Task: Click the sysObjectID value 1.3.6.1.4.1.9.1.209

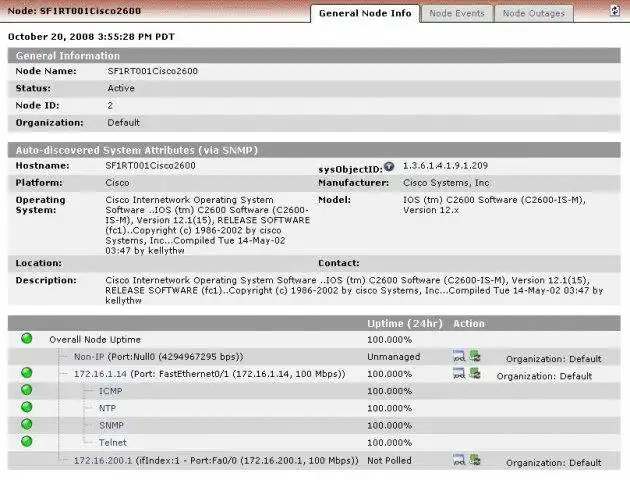Action: point(445,166)
